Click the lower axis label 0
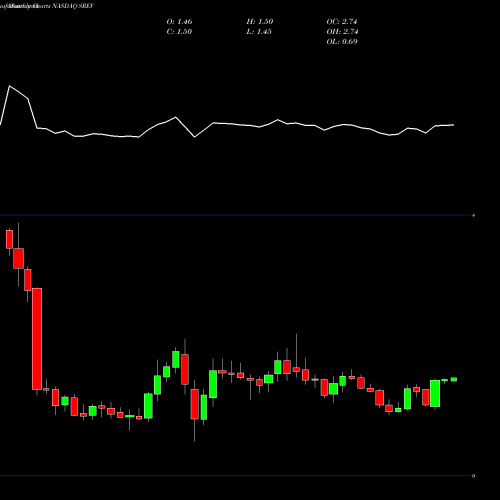Screen dimensions: 500x500 coord(473,476)
